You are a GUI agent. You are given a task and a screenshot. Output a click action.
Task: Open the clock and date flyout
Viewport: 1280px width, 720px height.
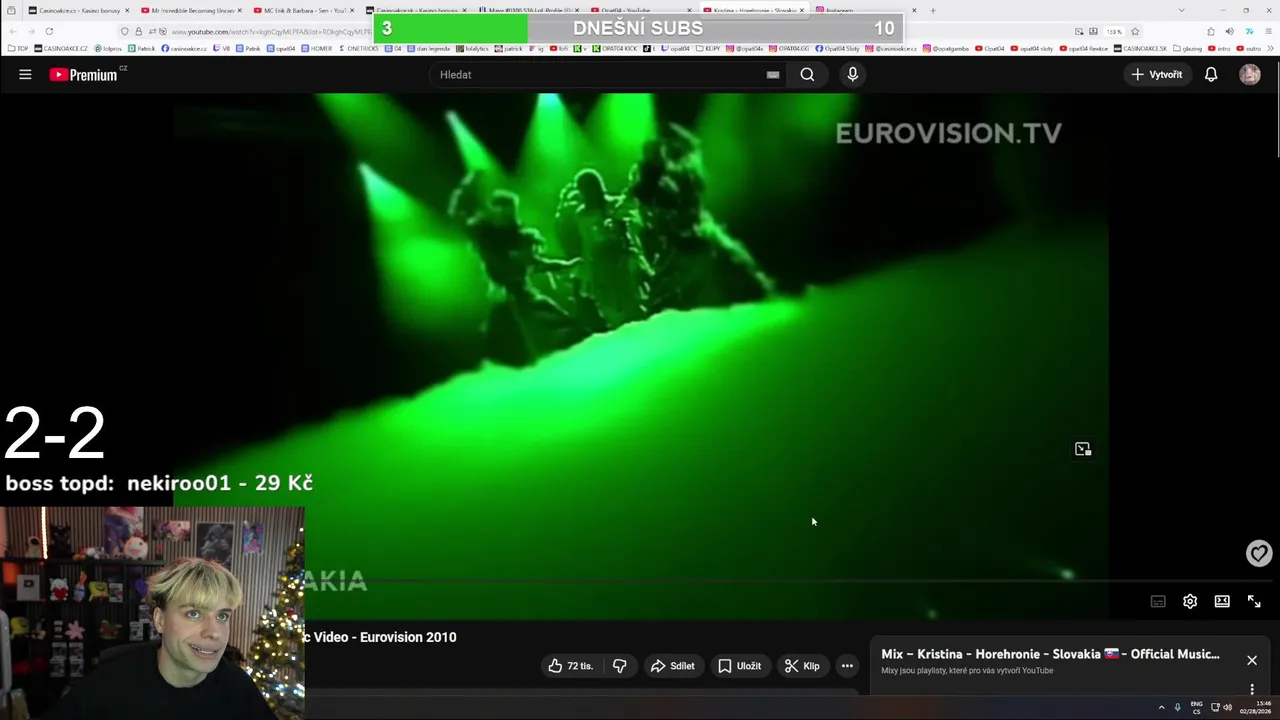pyautogui.click(x=1256, y=708)
